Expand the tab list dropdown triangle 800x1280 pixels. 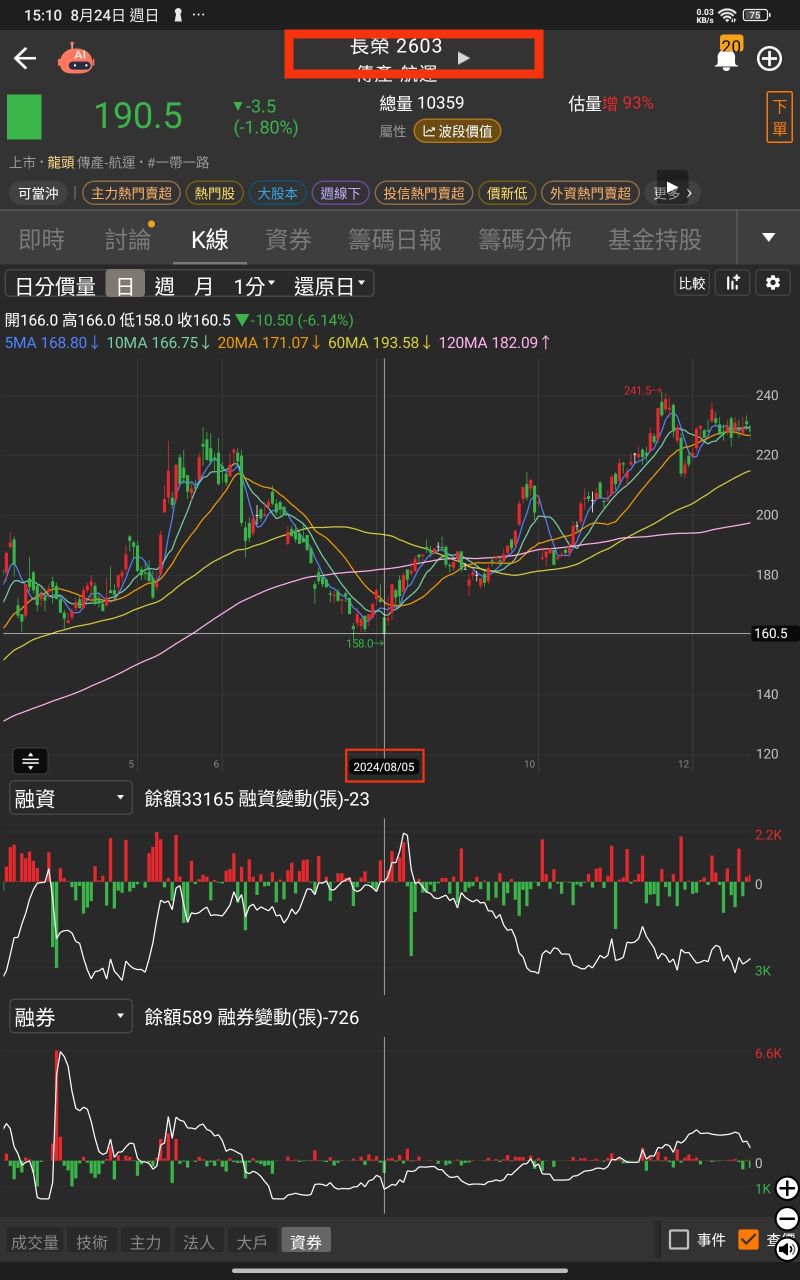(x=768, y=238)
